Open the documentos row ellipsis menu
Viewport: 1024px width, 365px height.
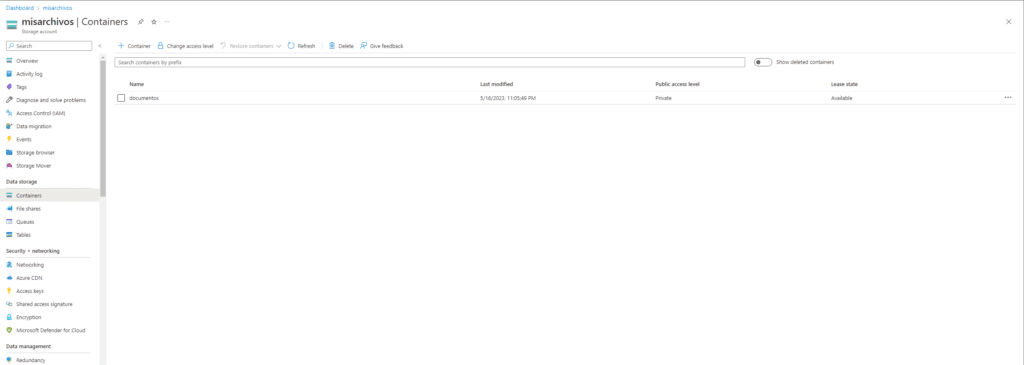[1008, 97]
